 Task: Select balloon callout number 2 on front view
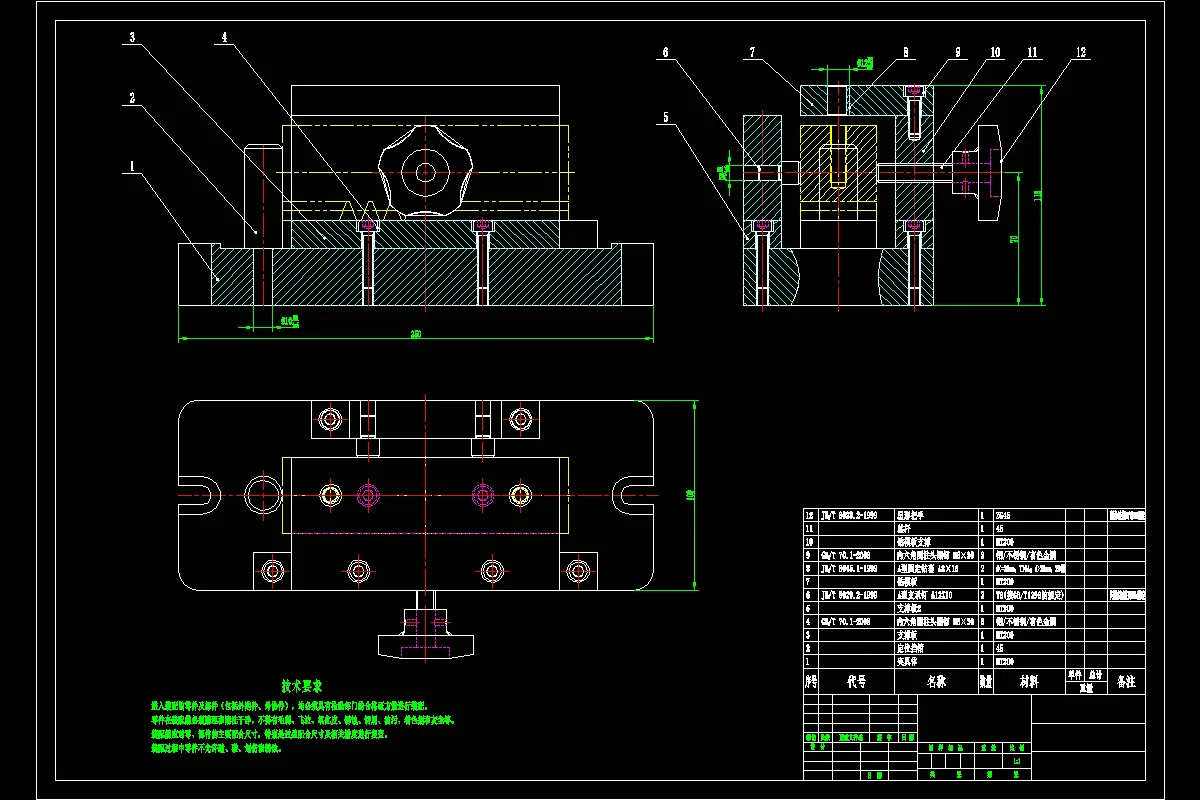pos(130,98)
